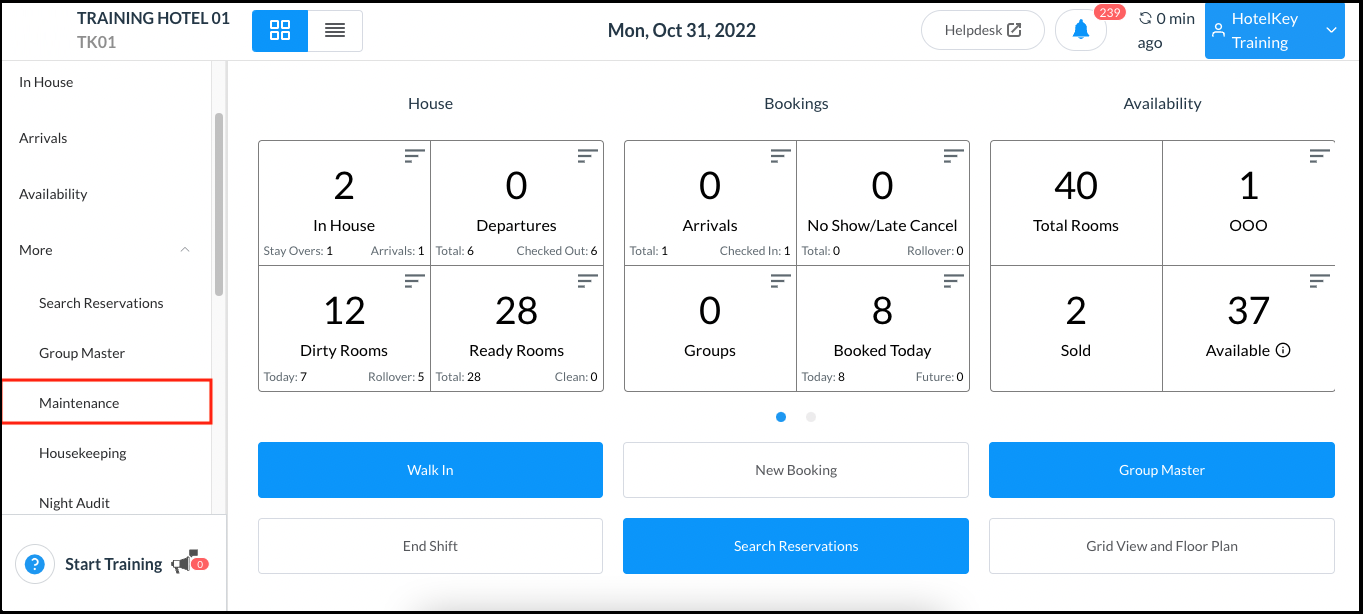Collapse the More section in the sidebar

(x=184, y=250)
